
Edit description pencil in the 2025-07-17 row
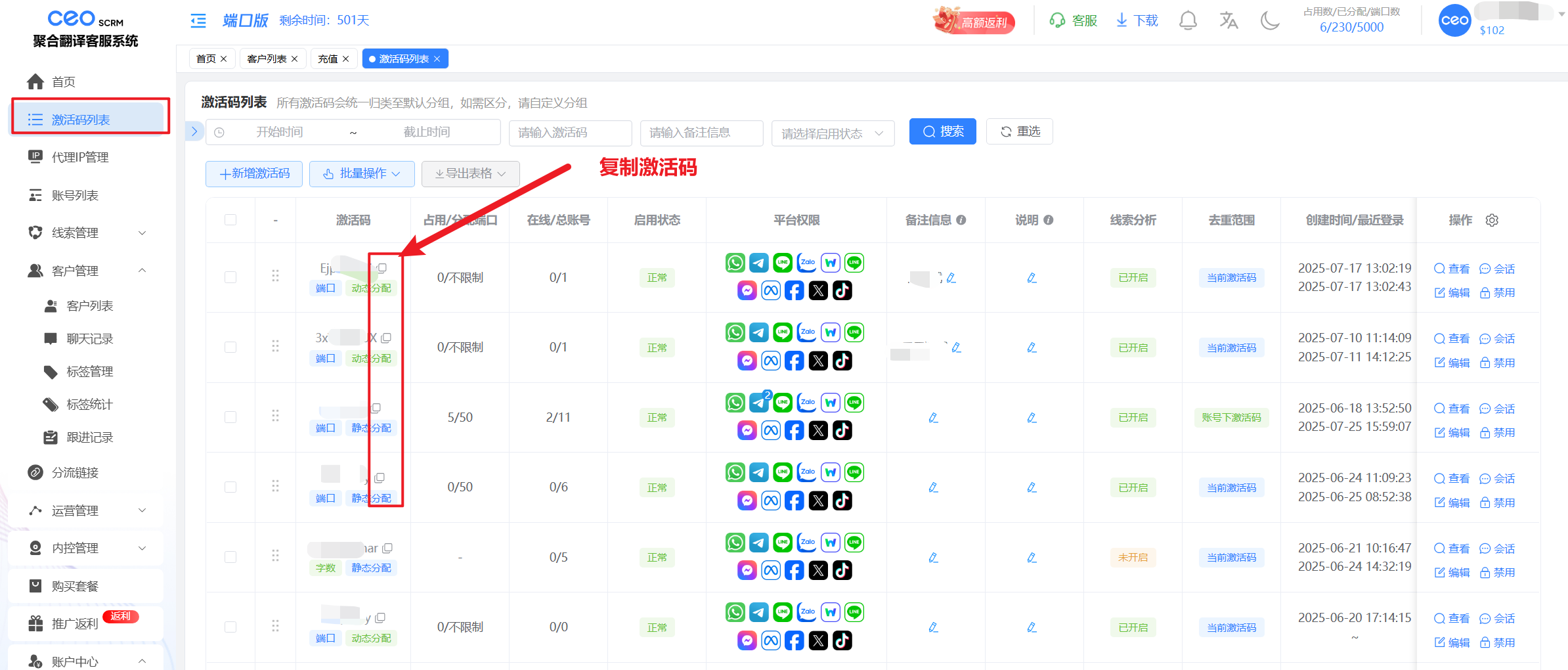(1032, 278)
